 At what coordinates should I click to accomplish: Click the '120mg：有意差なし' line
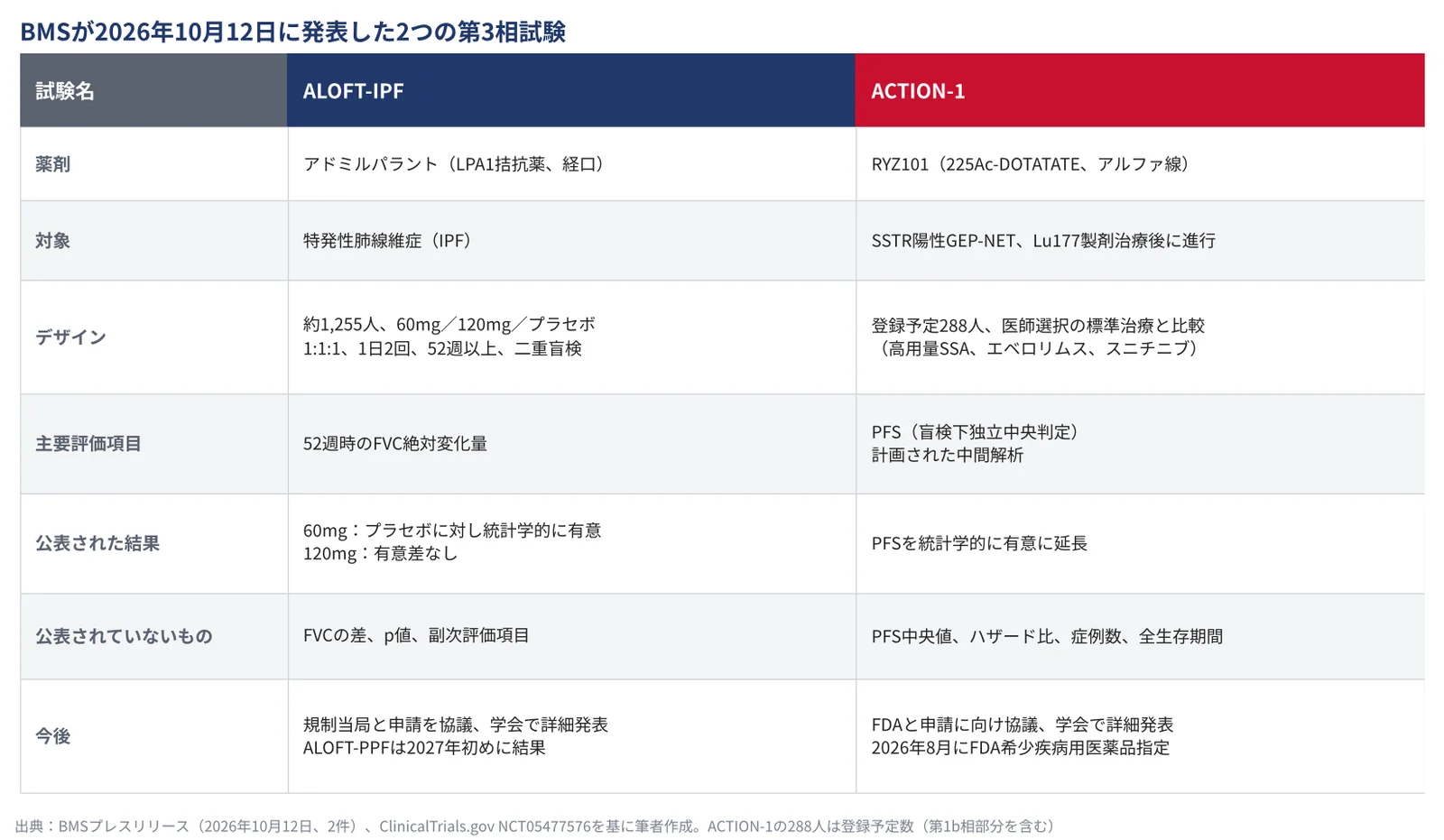pos(381,554)
